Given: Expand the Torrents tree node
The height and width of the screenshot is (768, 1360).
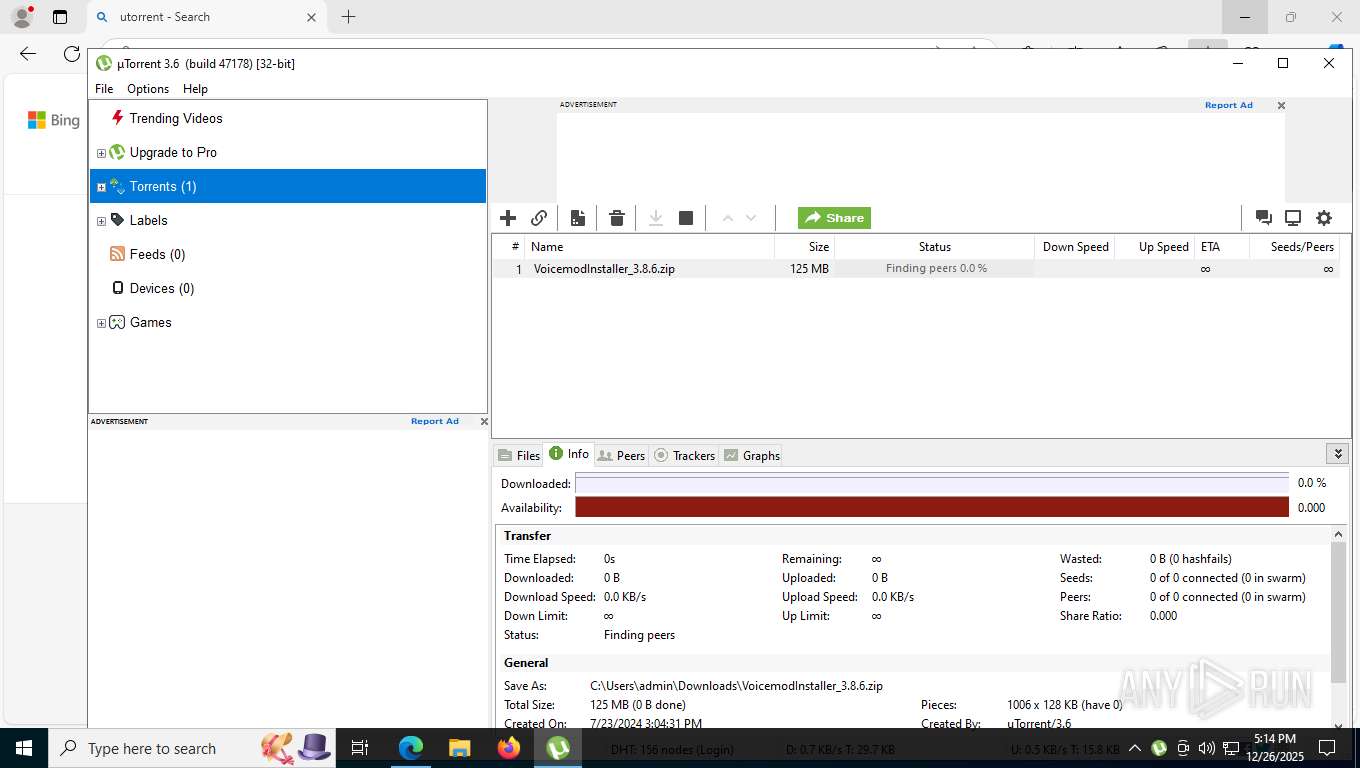Looking at the screenshot, I should pos(101,187).
